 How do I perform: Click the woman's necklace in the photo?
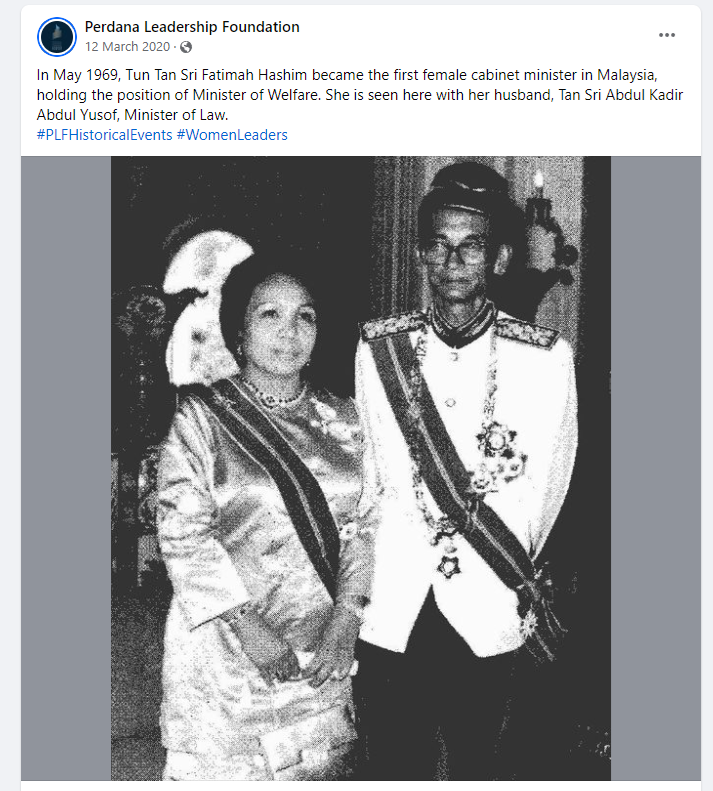(x=274, y=394)
